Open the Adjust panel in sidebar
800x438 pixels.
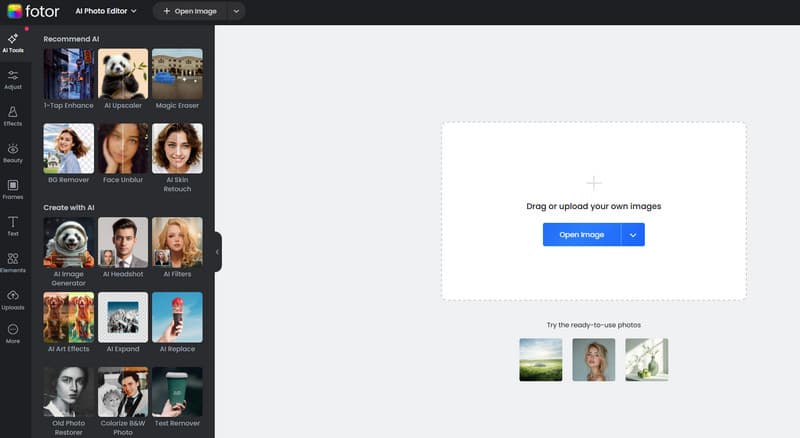click(13, 78)
